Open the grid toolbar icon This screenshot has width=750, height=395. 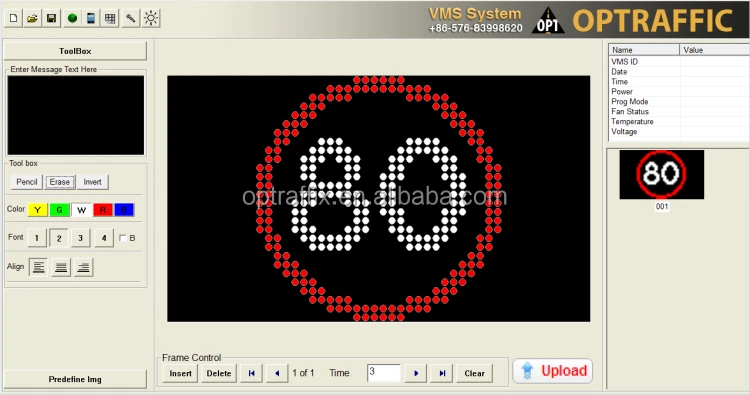click(110, 19)
